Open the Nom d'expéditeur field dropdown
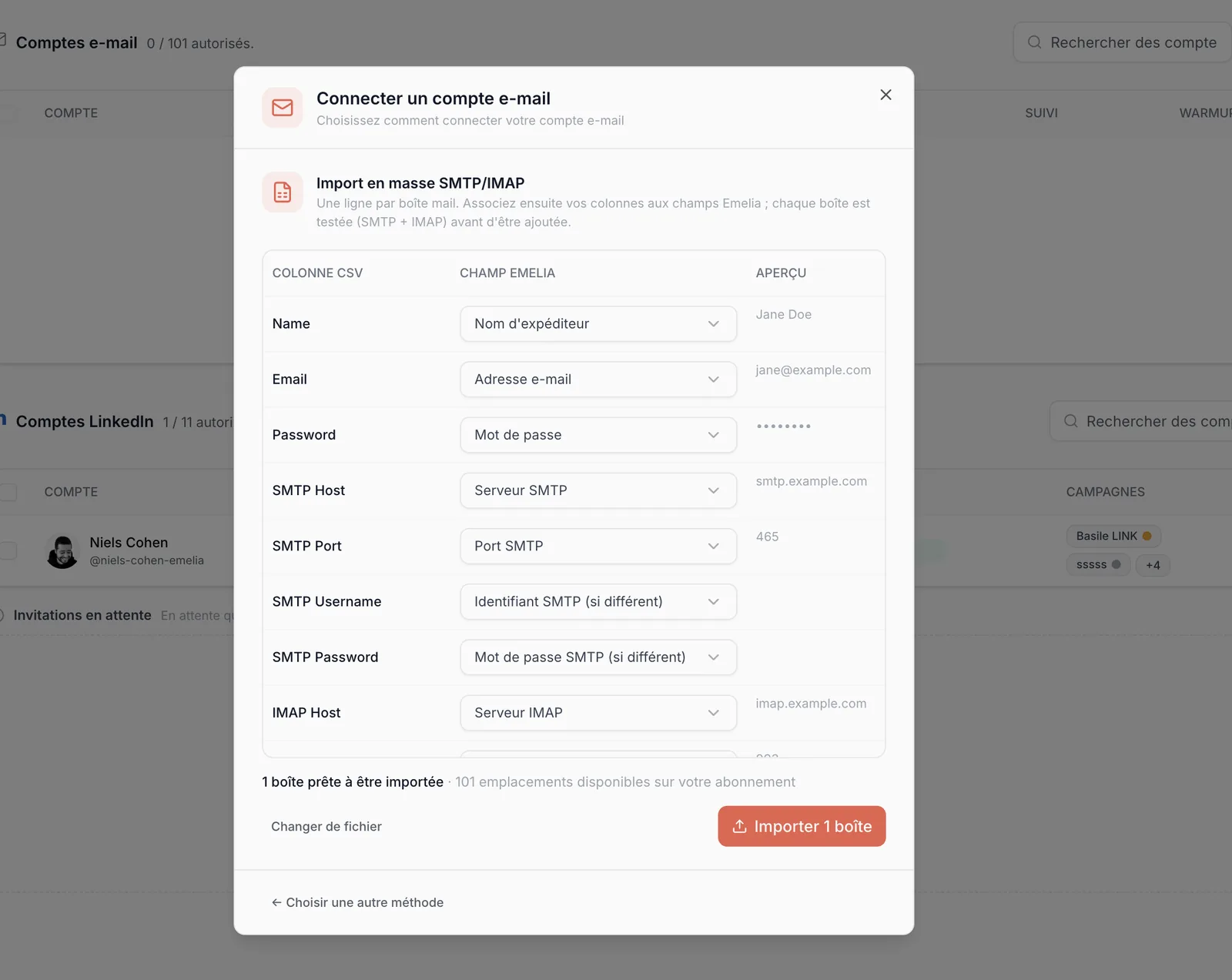The height and width of the screenshot is (980, 1232). pyautogui.click(x=598, y=324)
